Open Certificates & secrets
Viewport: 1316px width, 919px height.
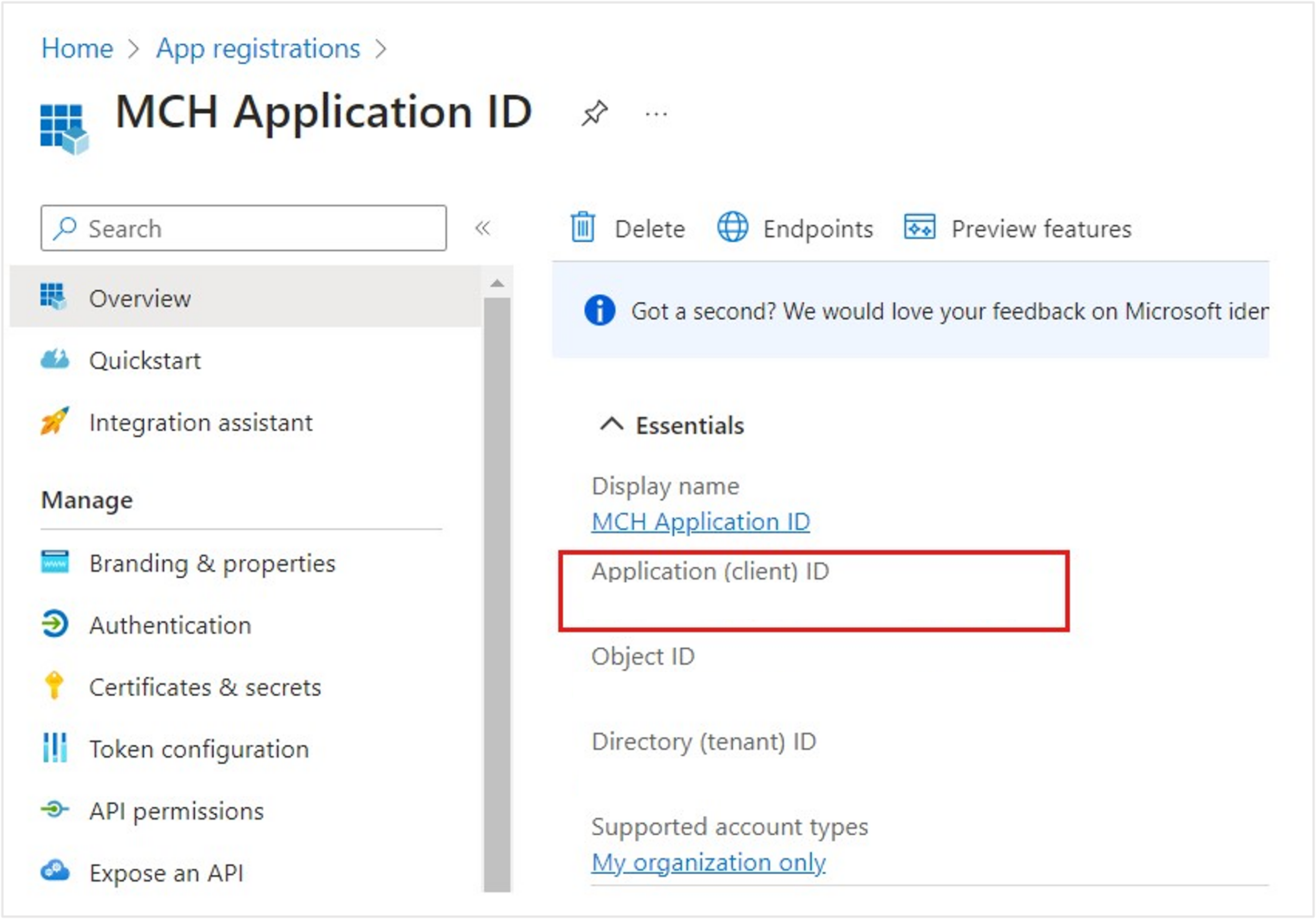click(x=245, y=687)
